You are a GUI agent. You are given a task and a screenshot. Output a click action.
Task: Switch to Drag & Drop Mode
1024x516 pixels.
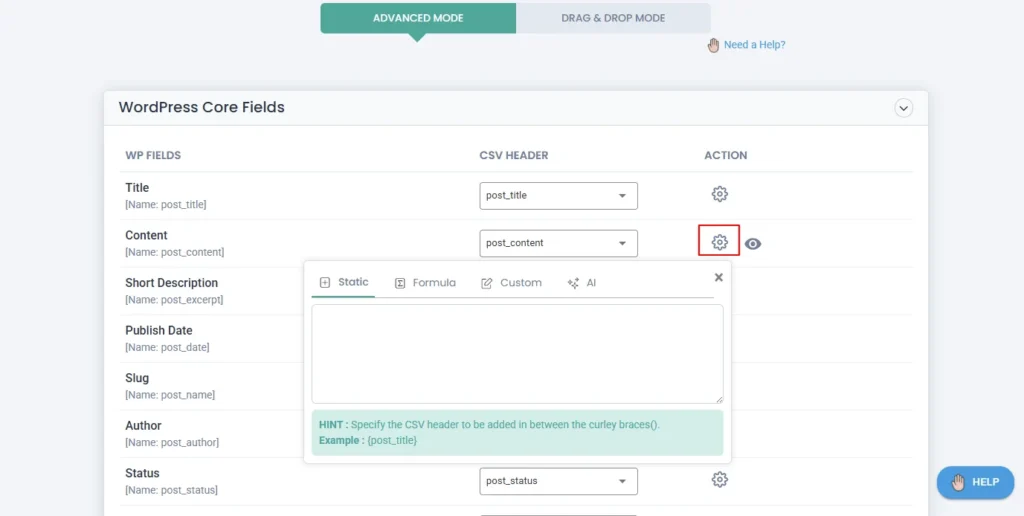613,18
